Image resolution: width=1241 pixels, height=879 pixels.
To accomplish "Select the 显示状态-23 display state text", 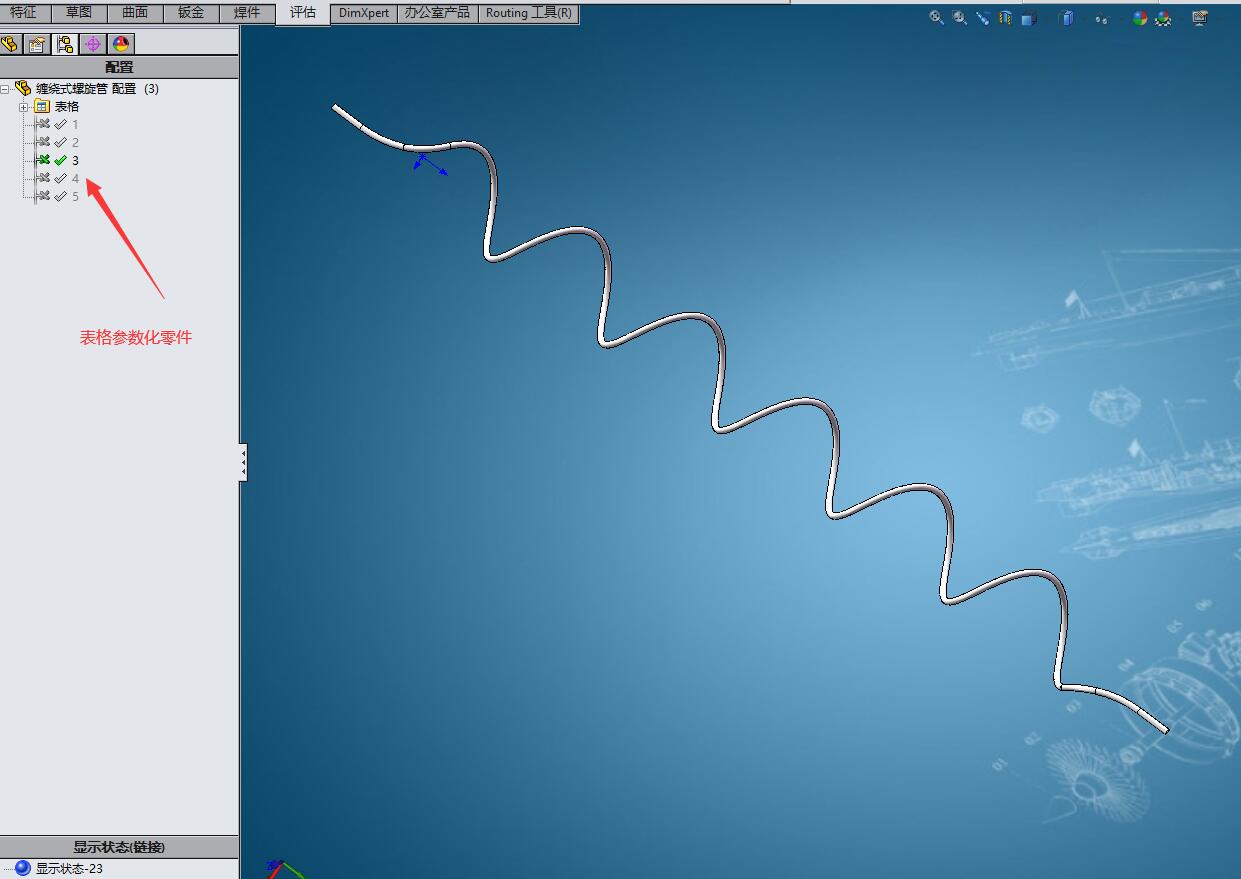I will pyautogui.click(x=69, y=868).
